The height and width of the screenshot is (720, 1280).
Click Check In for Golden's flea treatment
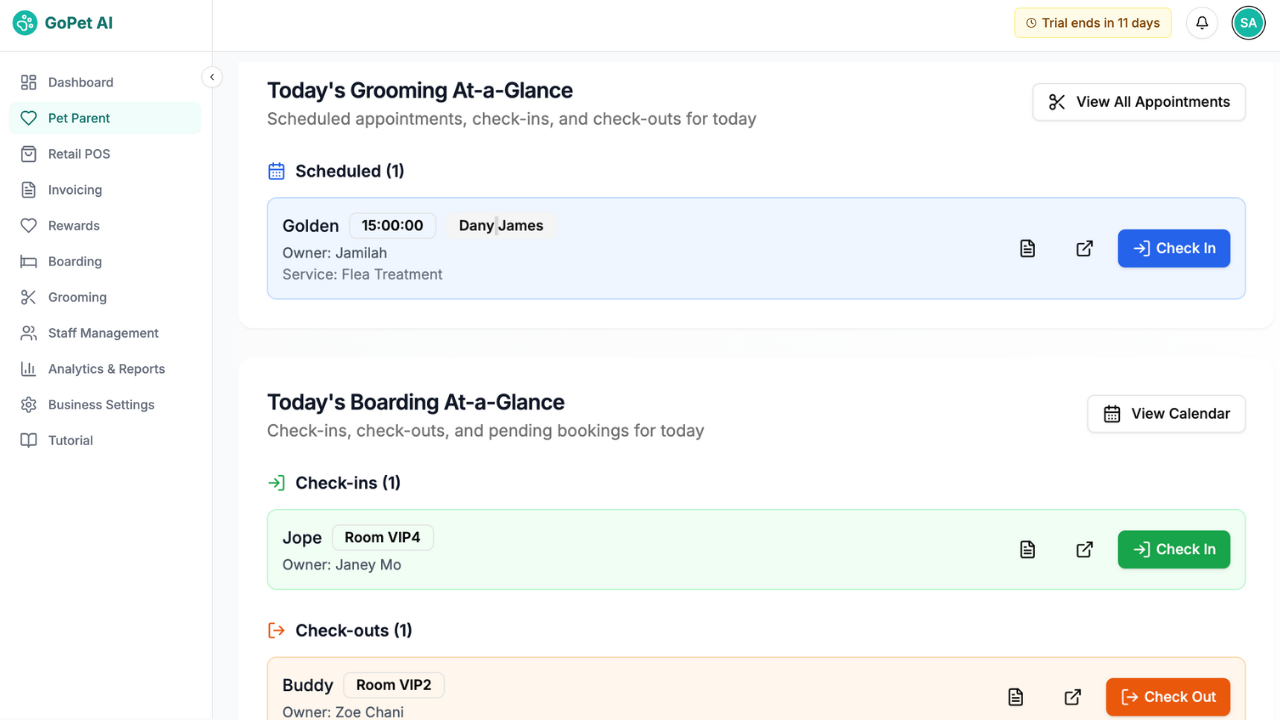click(x=1174, y=248)
